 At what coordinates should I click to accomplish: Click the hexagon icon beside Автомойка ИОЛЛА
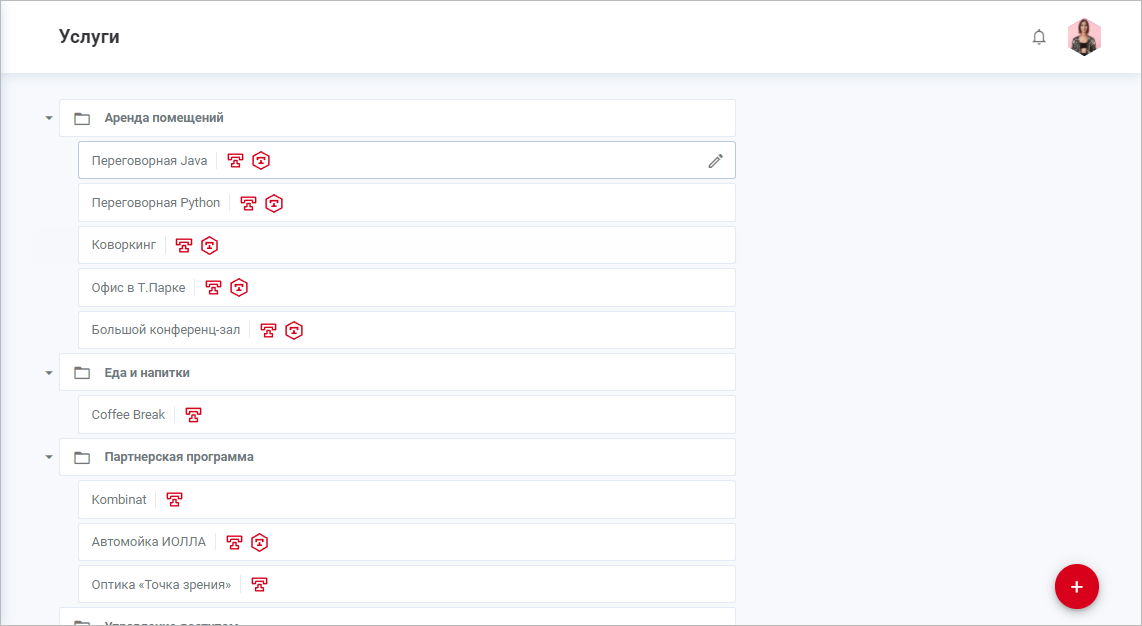coord(260,543)
